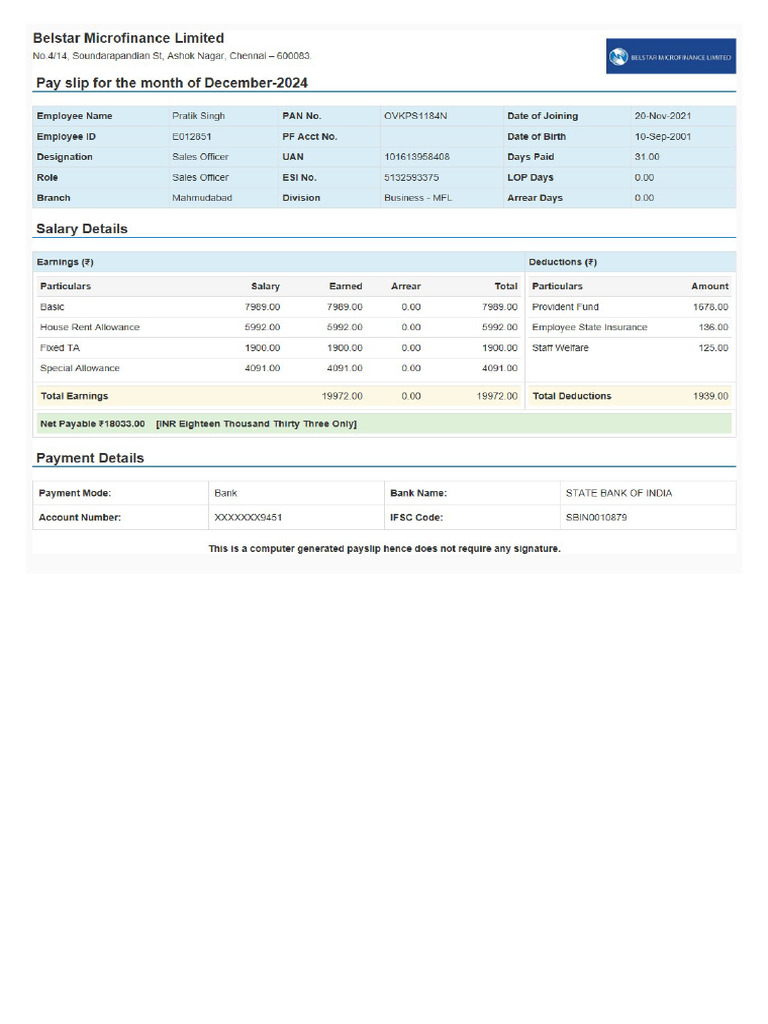Screen dimensions: 768x1024
Task: Select IFSC code 'SBIN0010879'
Action: (x=596, y=517)
